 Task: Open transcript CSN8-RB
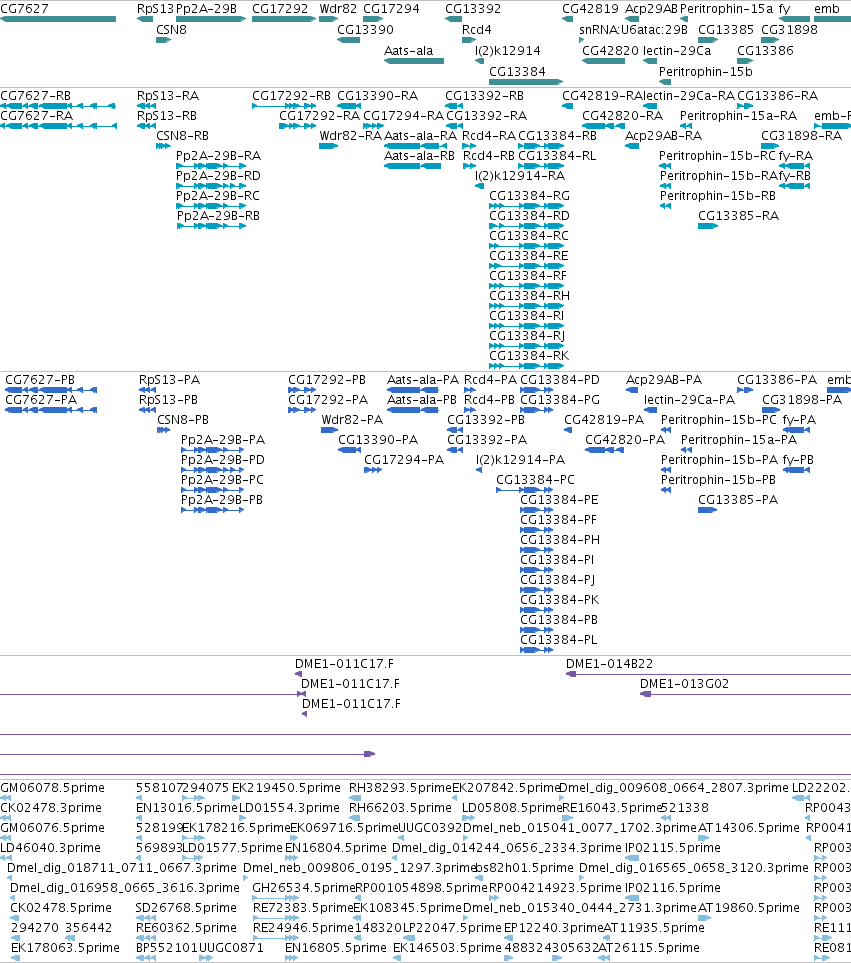(182, 136)
